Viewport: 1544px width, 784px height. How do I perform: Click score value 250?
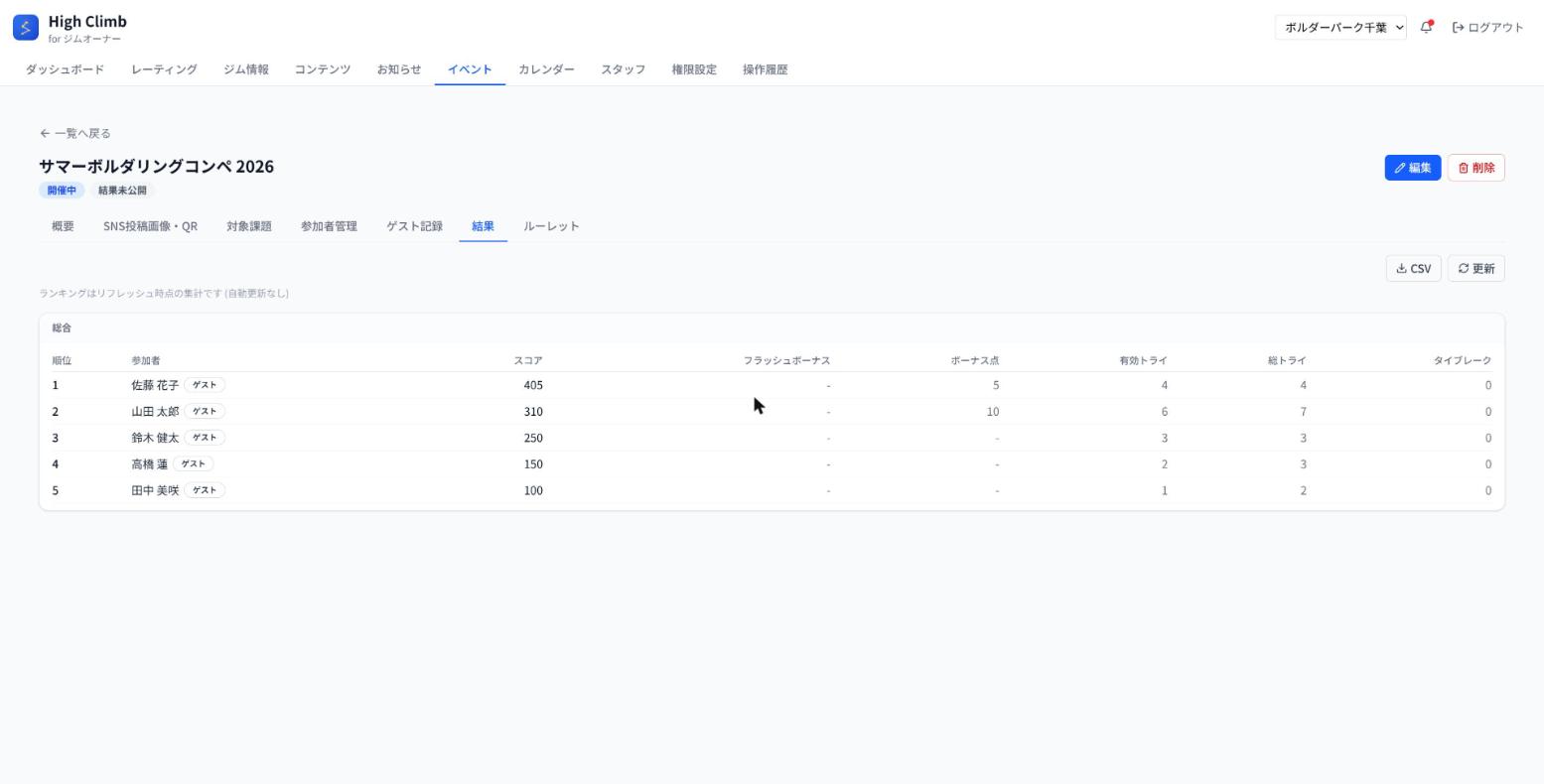click(533, 438)
